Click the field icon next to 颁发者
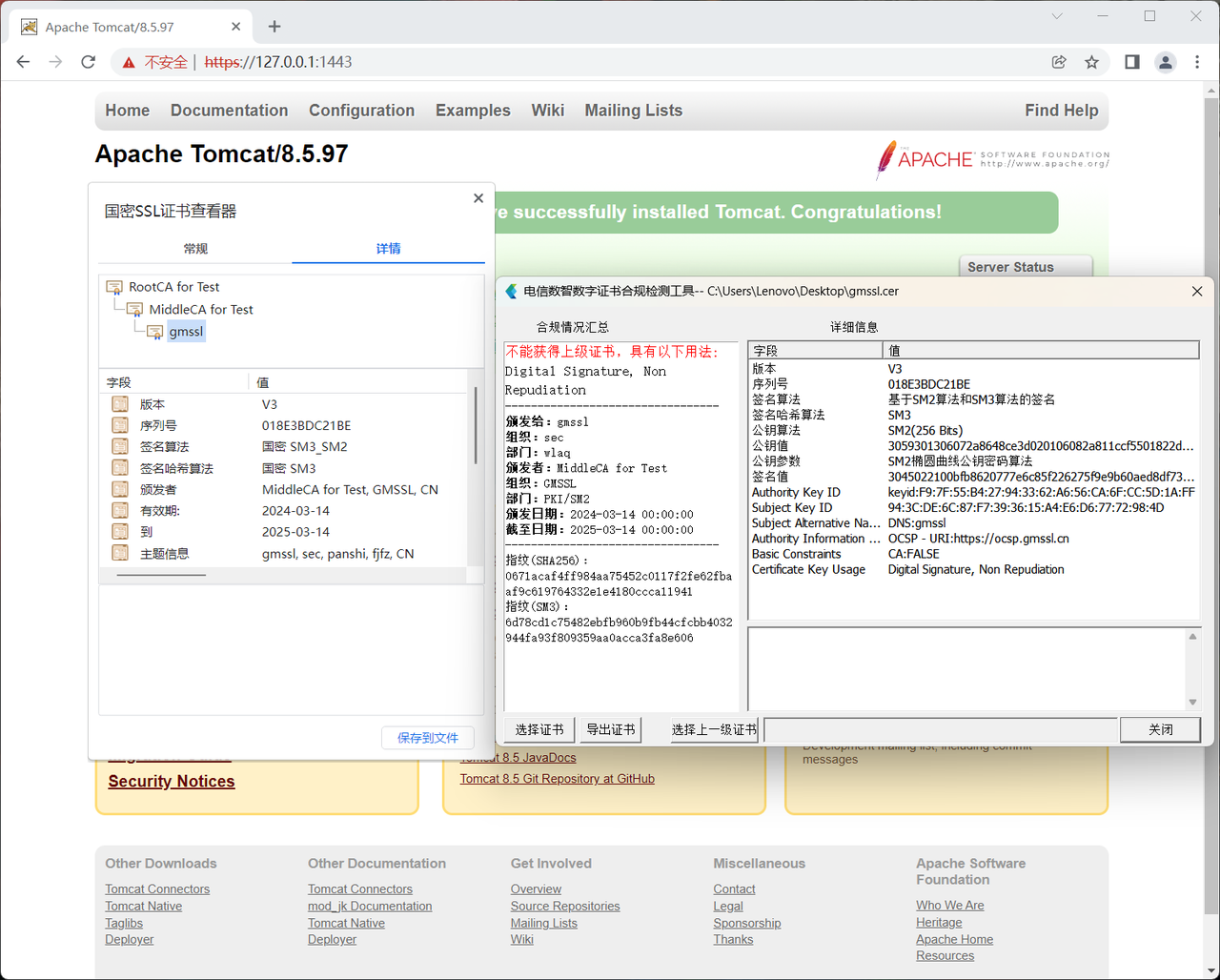 pyautogui.click(x=120, y=489)
